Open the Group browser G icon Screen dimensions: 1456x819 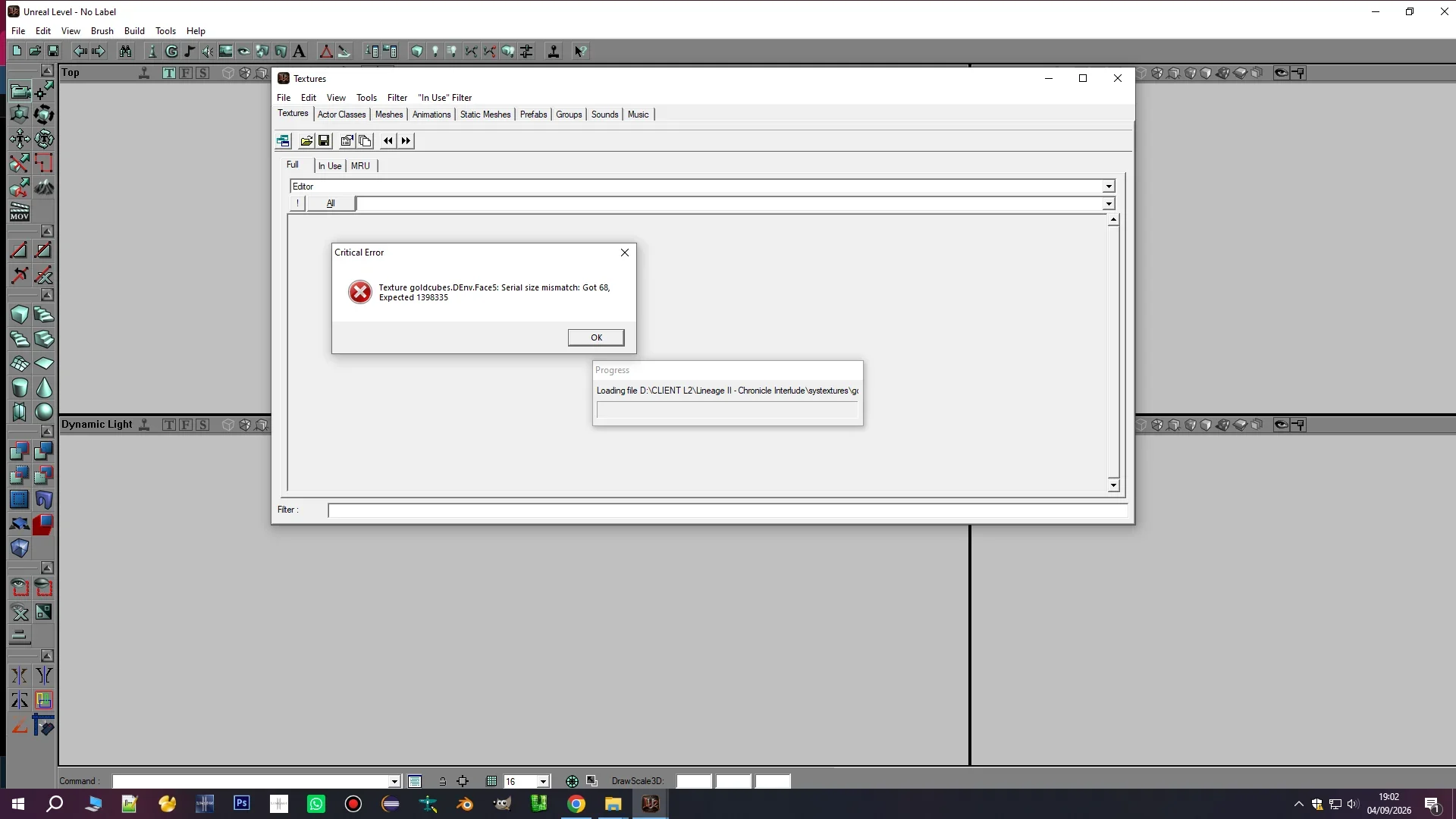point(171,51)
